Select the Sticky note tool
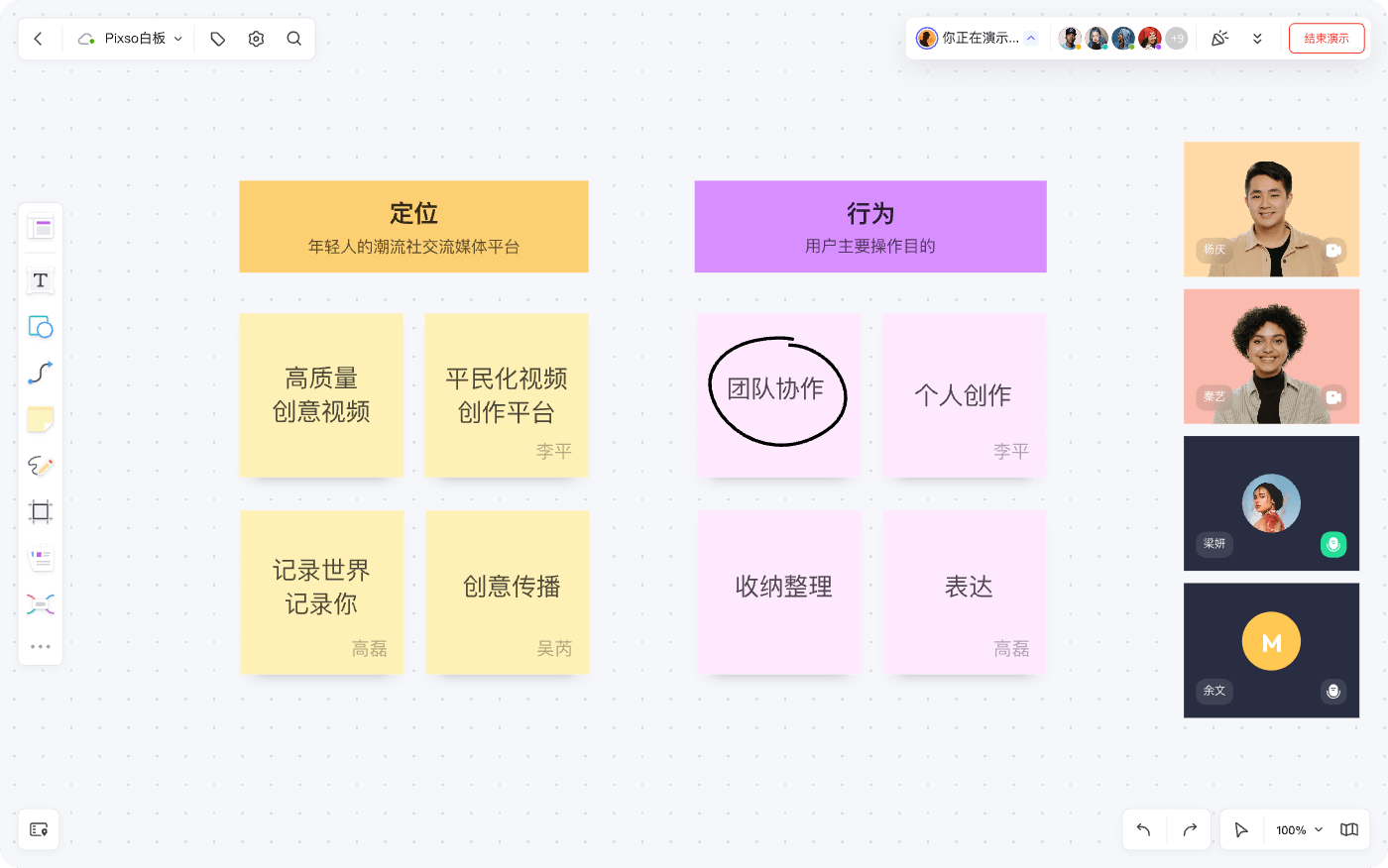The image size is (1388, 868). click(40, 419)
